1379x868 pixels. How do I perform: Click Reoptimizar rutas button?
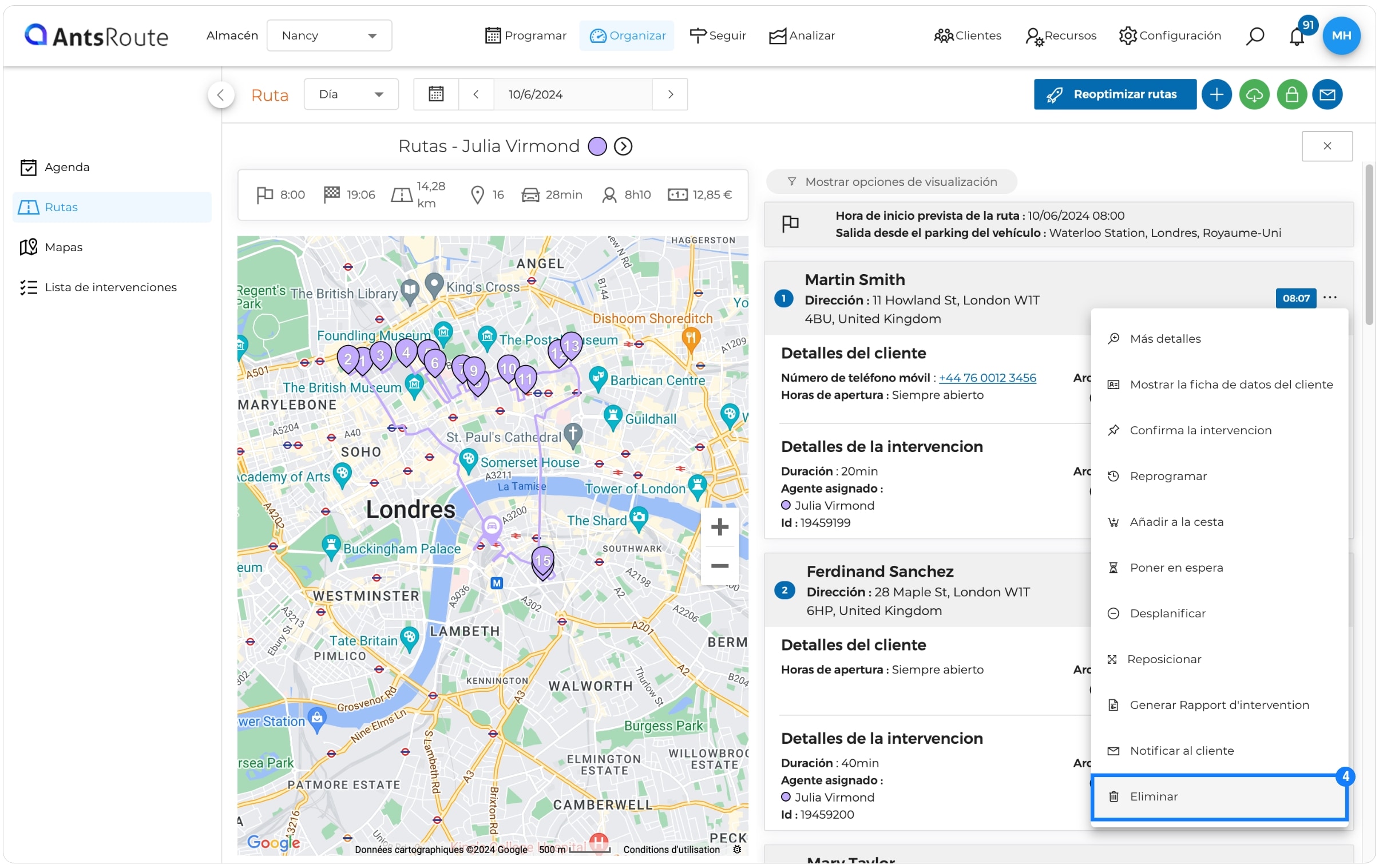click(1115, 94)
